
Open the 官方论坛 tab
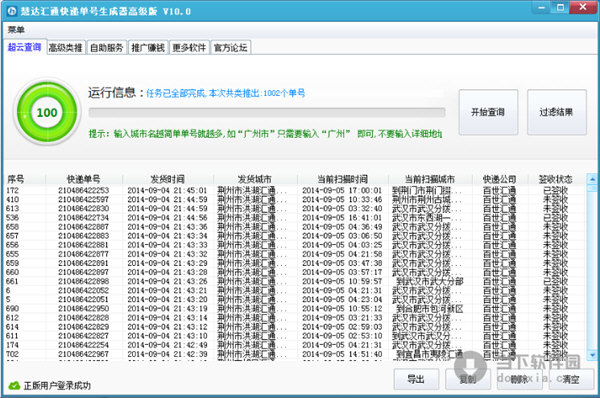pyautogui.click(x=231, y=47)
